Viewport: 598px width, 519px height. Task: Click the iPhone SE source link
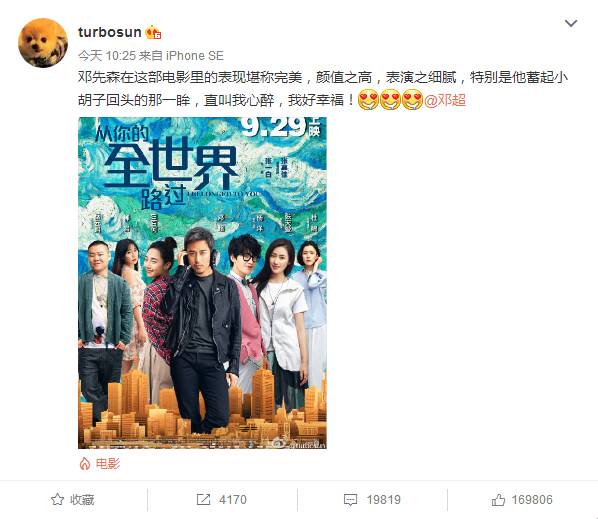point(195,56)
